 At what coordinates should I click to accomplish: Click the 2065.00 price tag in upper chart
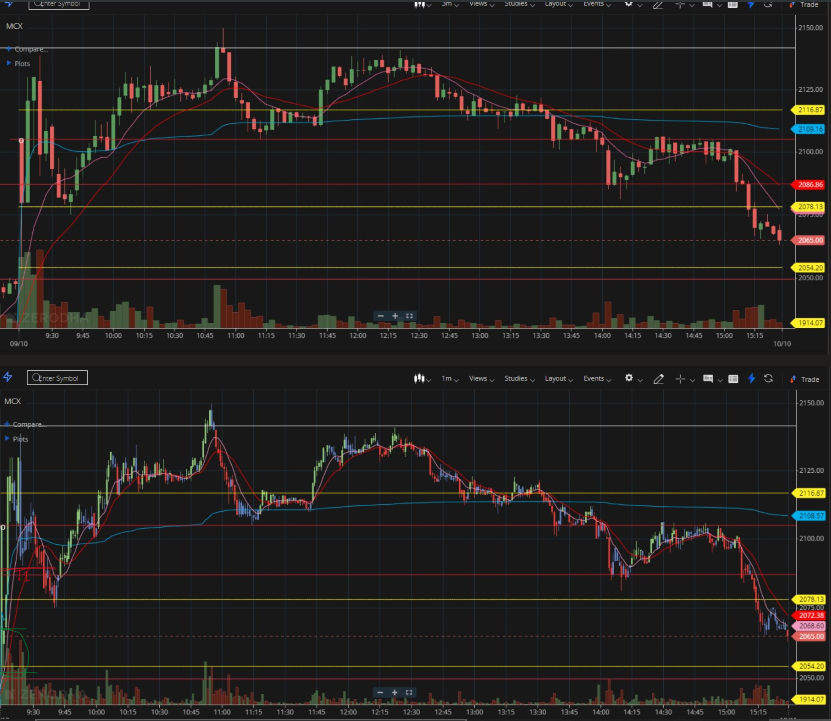pos(808,240)
